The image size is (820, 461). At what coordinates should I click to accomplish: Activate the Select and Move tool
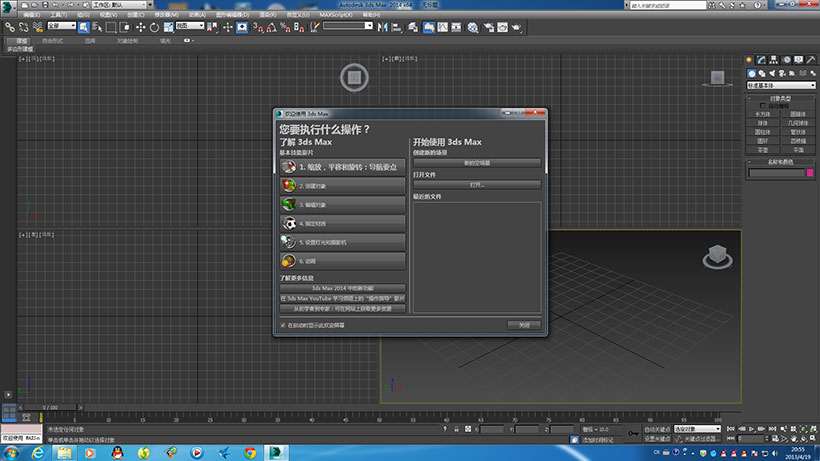pos(141,27)
